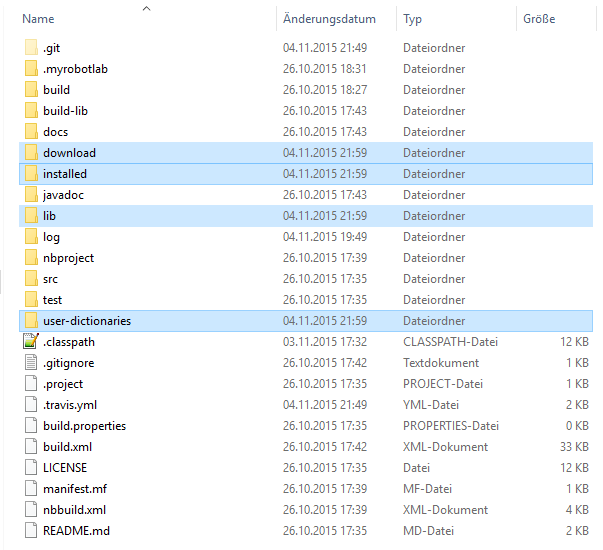The height and width of the screenshot is (550, 603).
Task: Click the .project file icon
Action: point(31,383)
